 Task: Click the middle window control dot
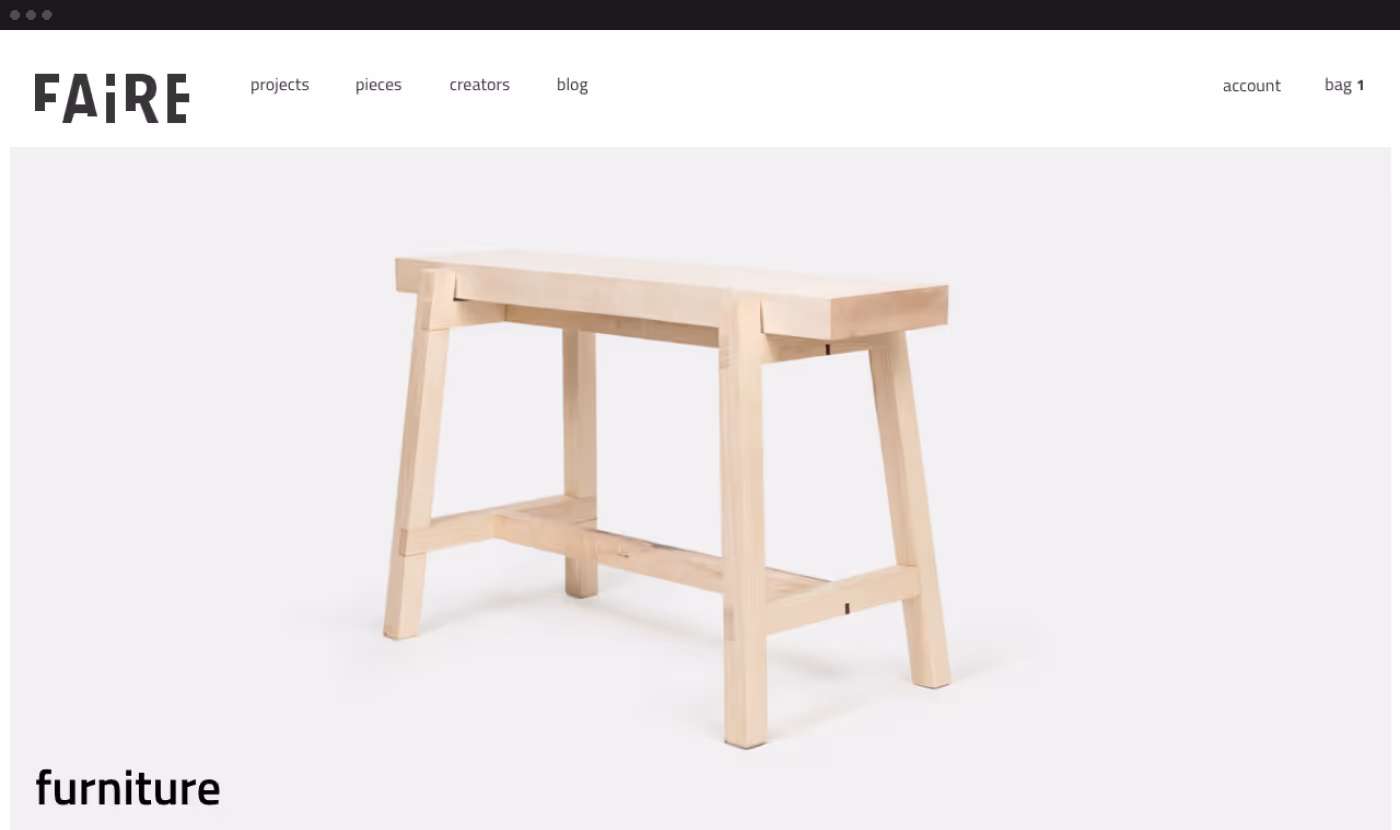click(x=31, y=15)
